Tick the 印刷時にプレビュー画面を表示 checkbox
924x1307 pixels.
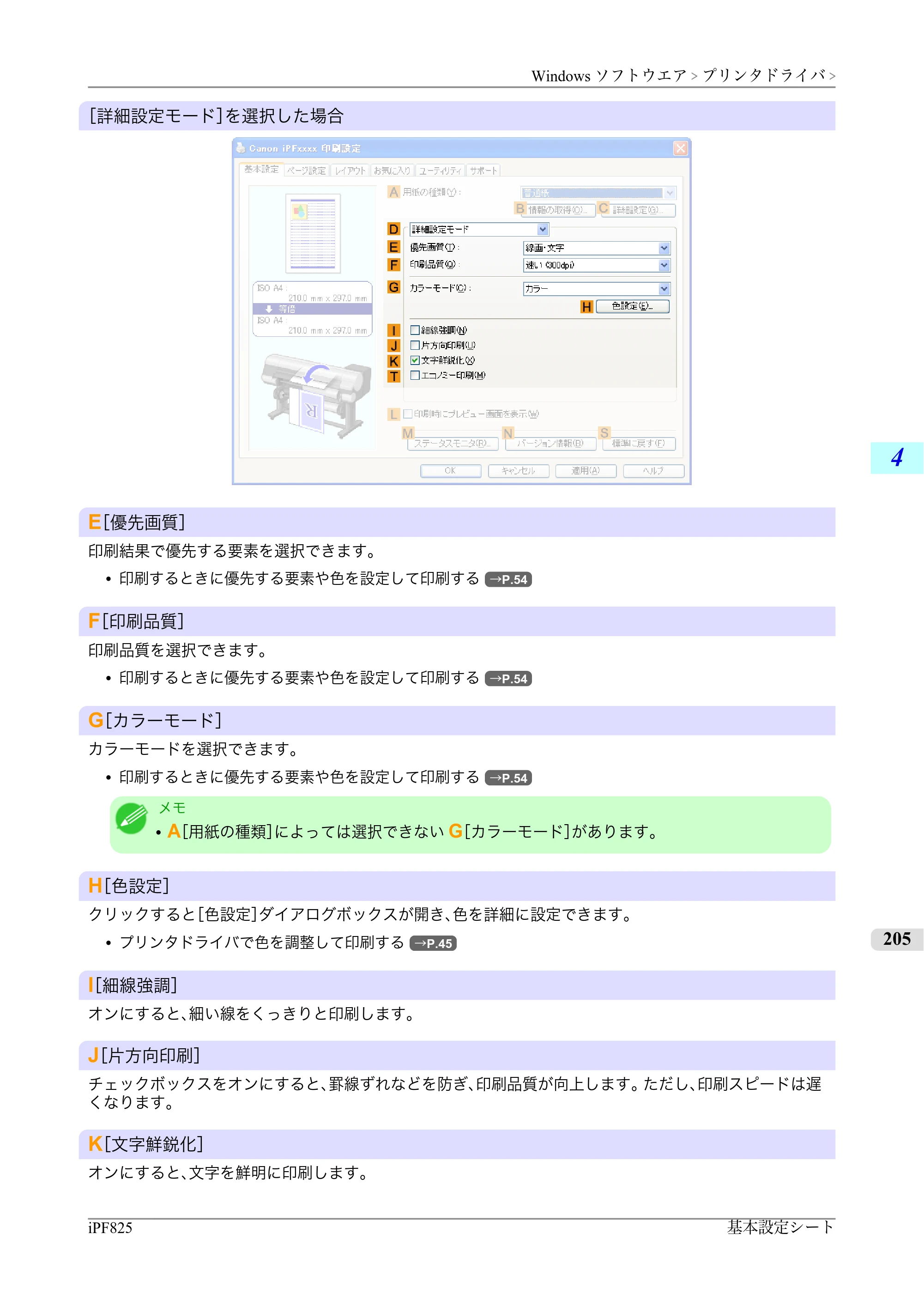tap(408, 414)
